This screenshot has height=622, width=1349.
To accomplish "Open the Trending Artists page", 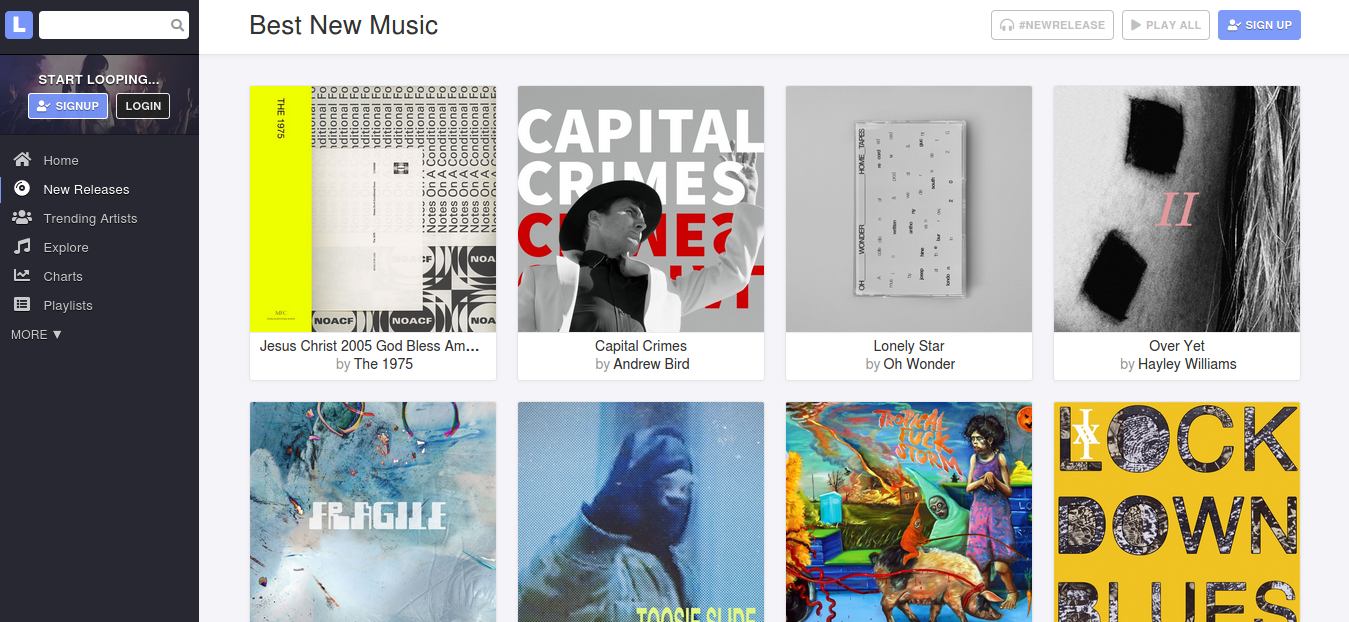I will [x=90, y=218].
